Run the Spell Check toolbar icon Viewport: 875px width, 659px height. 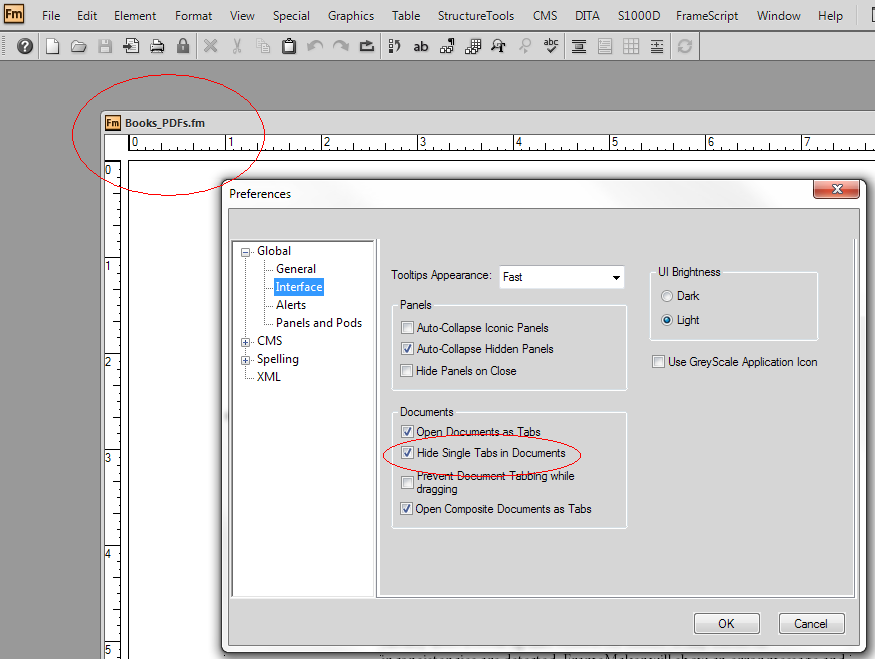pyautogui.click(x=551, y=45)
